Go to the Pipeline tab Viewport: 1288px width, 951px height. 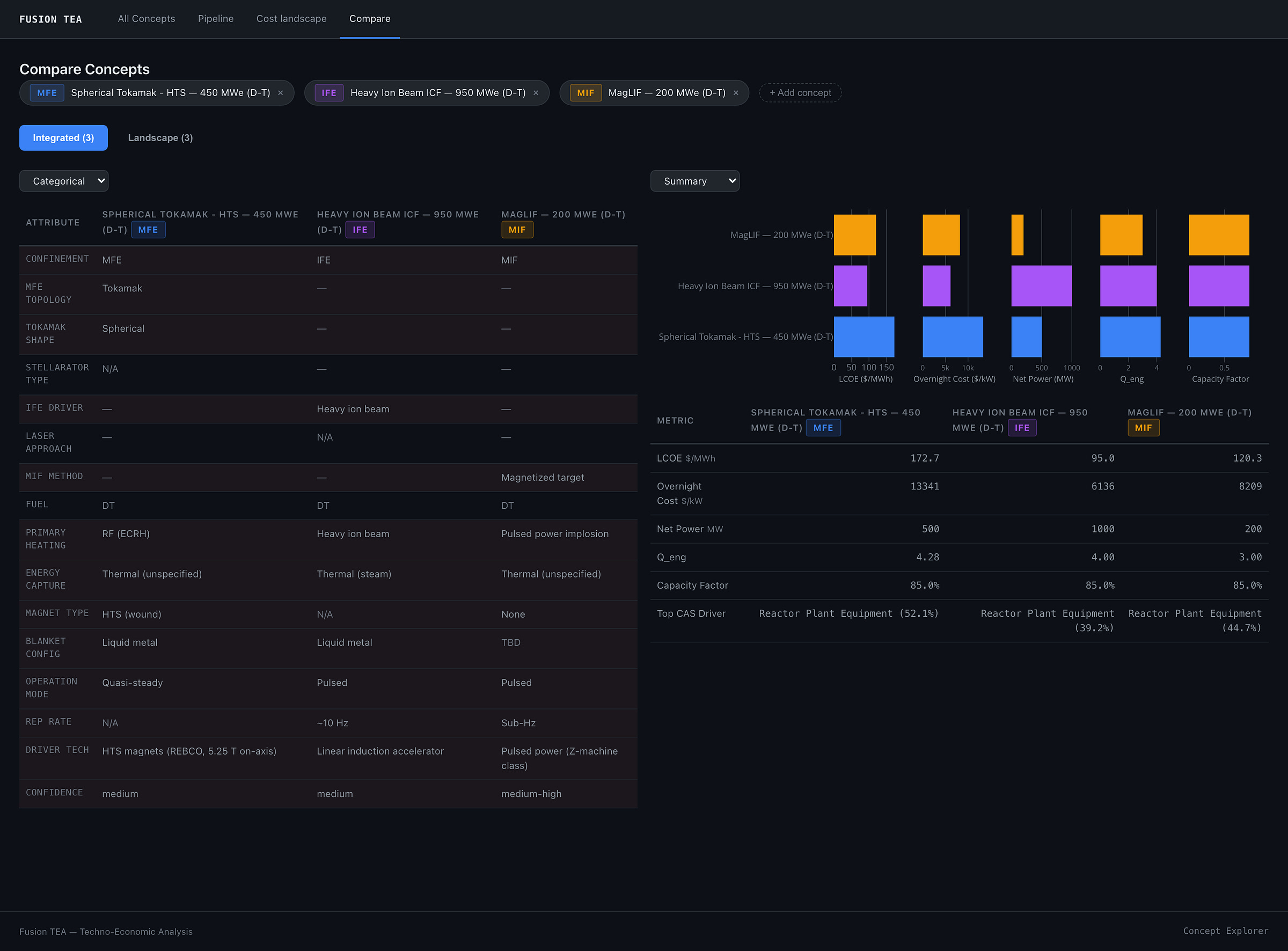point(216,18)
